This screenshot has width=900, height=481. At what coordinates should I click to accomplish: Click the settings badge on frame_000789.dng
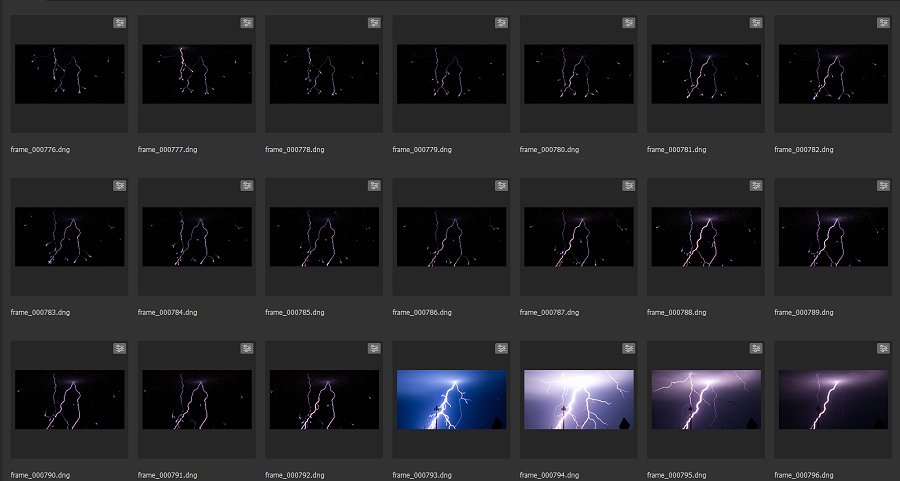click(x=884, y=185)
